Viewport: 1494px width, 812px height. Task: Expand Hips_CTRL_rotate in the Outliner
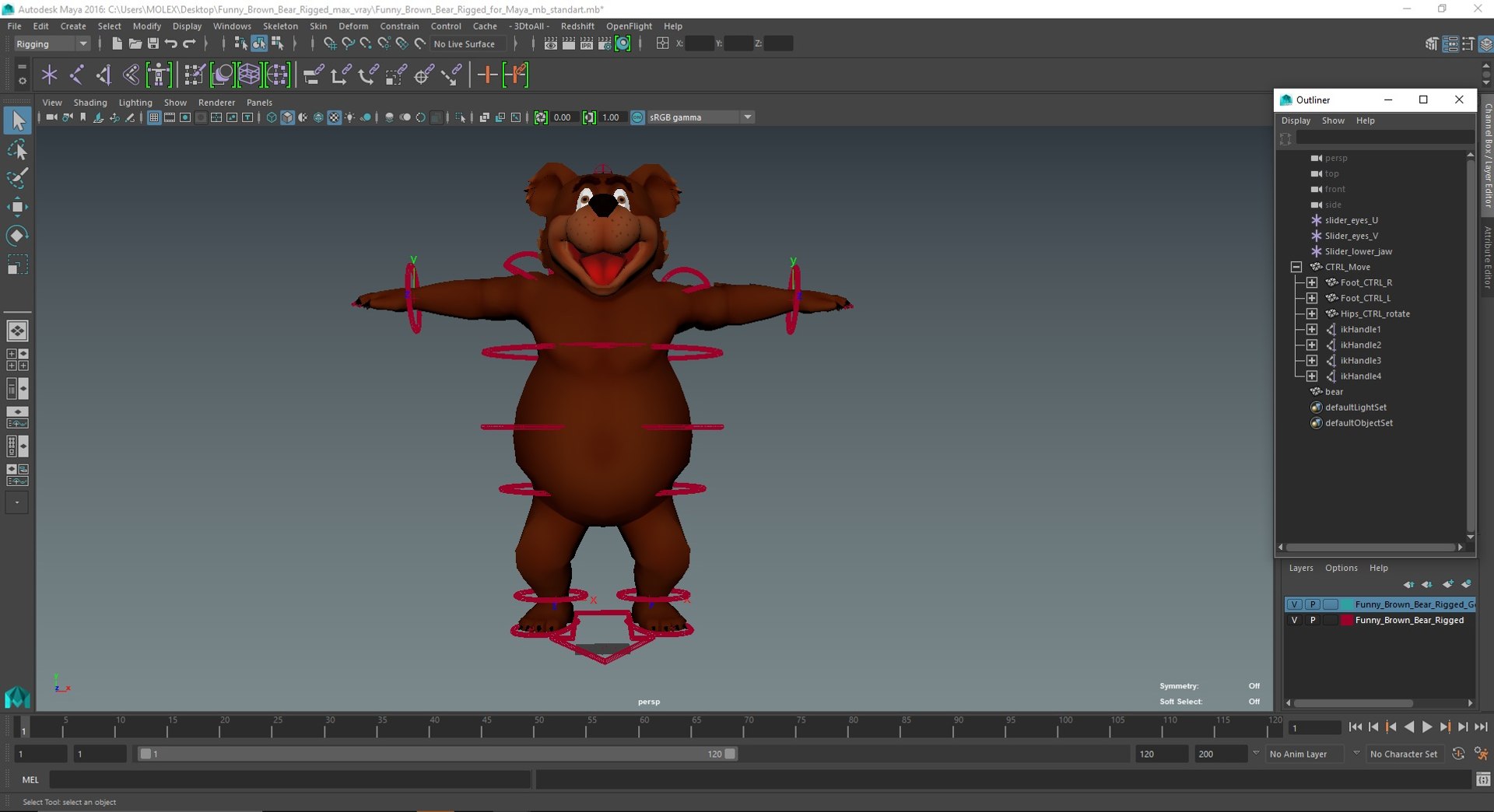tap(1312, 313)
